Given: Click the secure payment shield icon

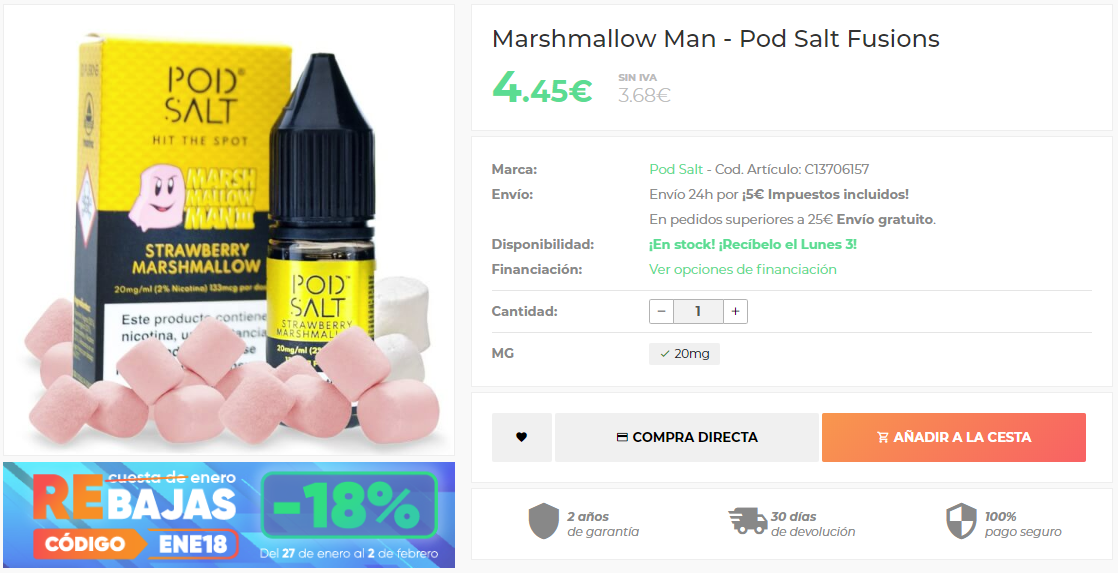Looking at the screenshot, I should 960,521.
